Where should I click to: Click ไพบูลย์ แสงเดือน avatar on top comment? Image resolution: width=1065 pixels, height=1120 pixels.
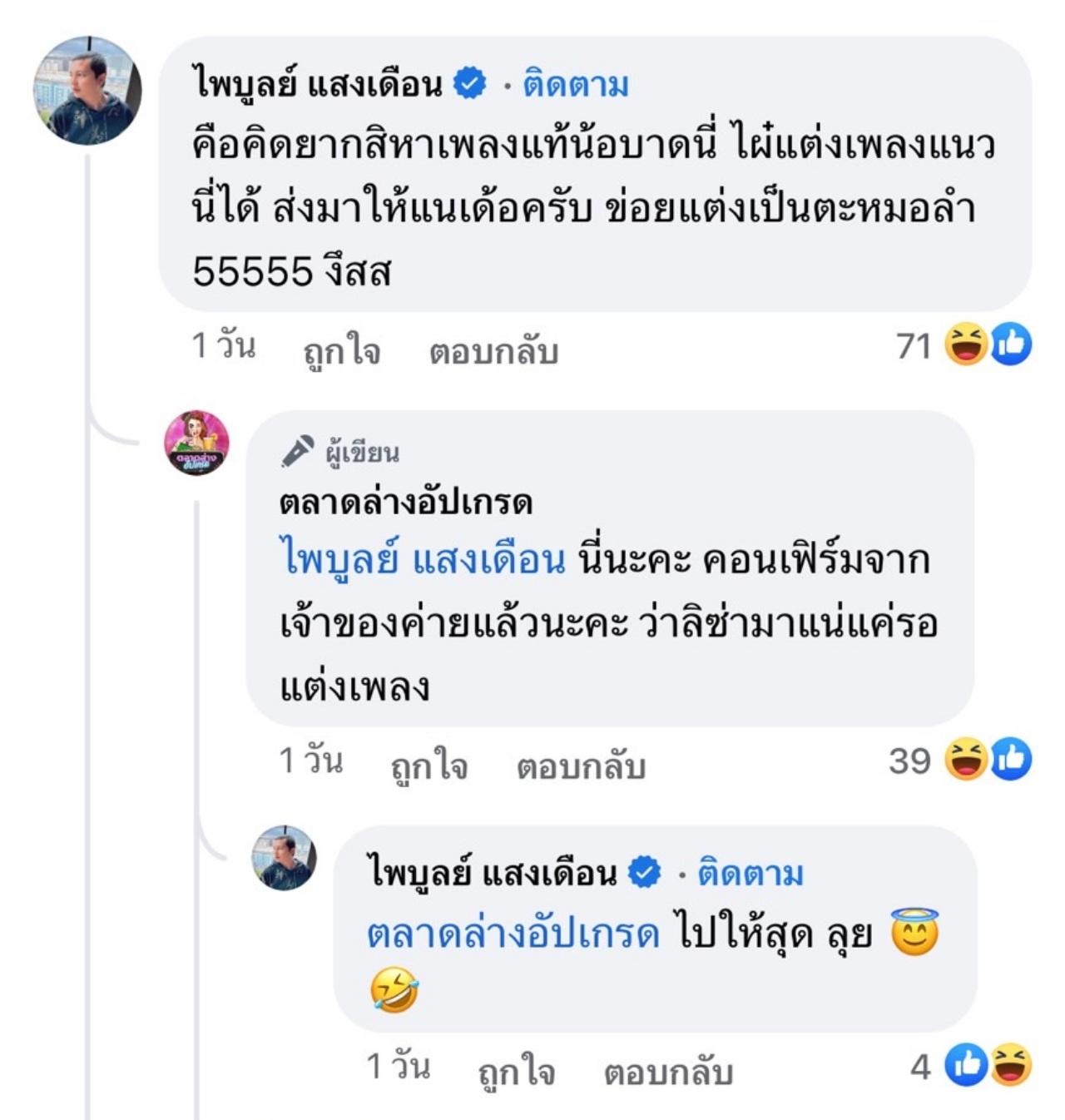(x=87, y=91)
